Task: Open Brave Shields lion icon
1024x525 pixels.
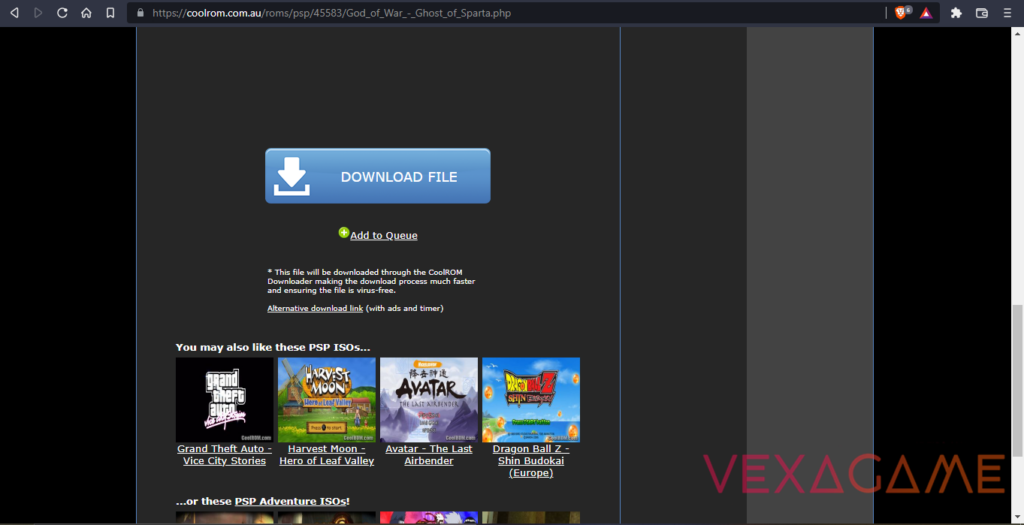Action: [901, 12]
